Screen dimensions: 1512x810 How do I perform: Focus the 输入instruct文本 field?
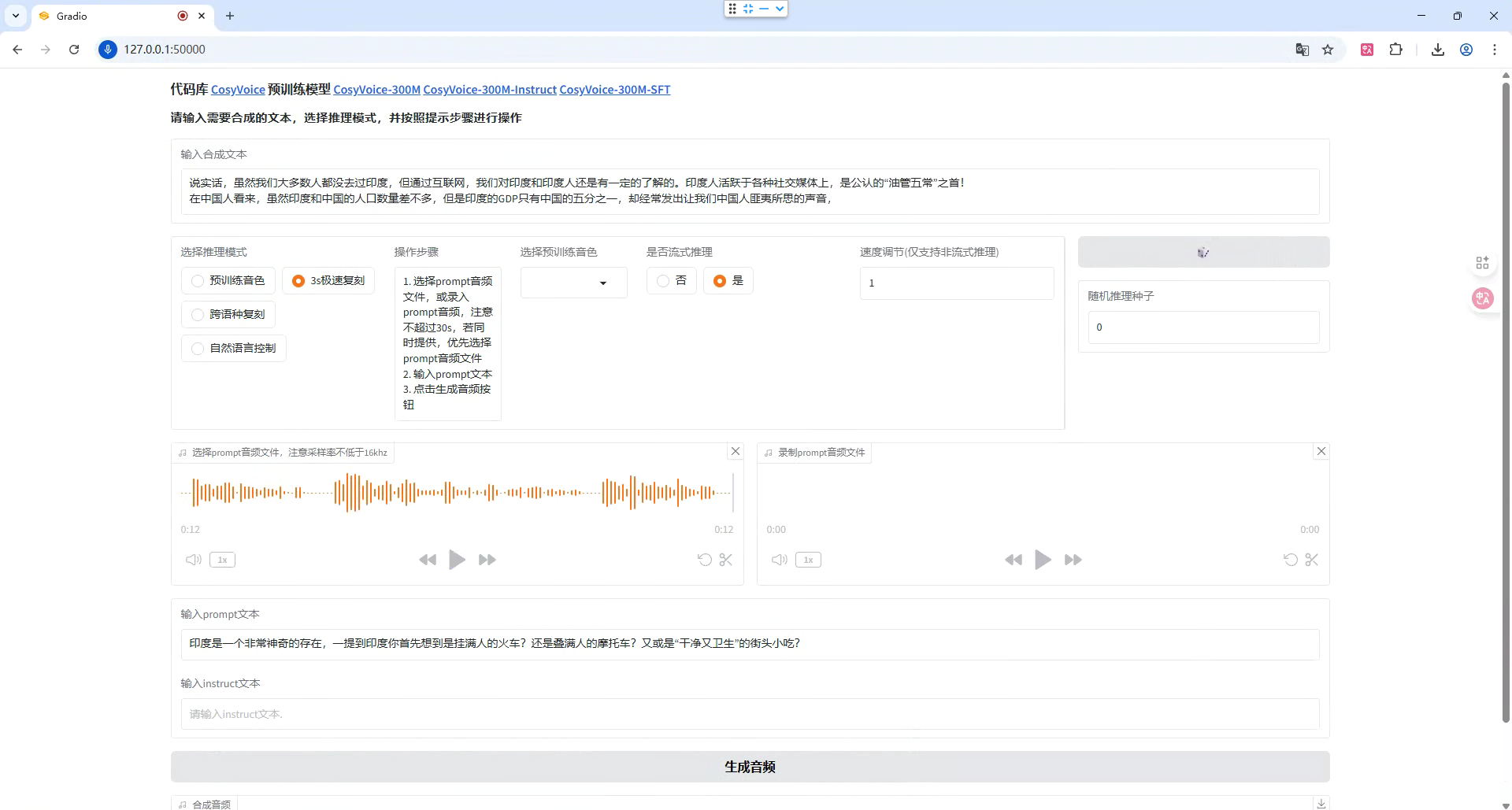[750, 714]
